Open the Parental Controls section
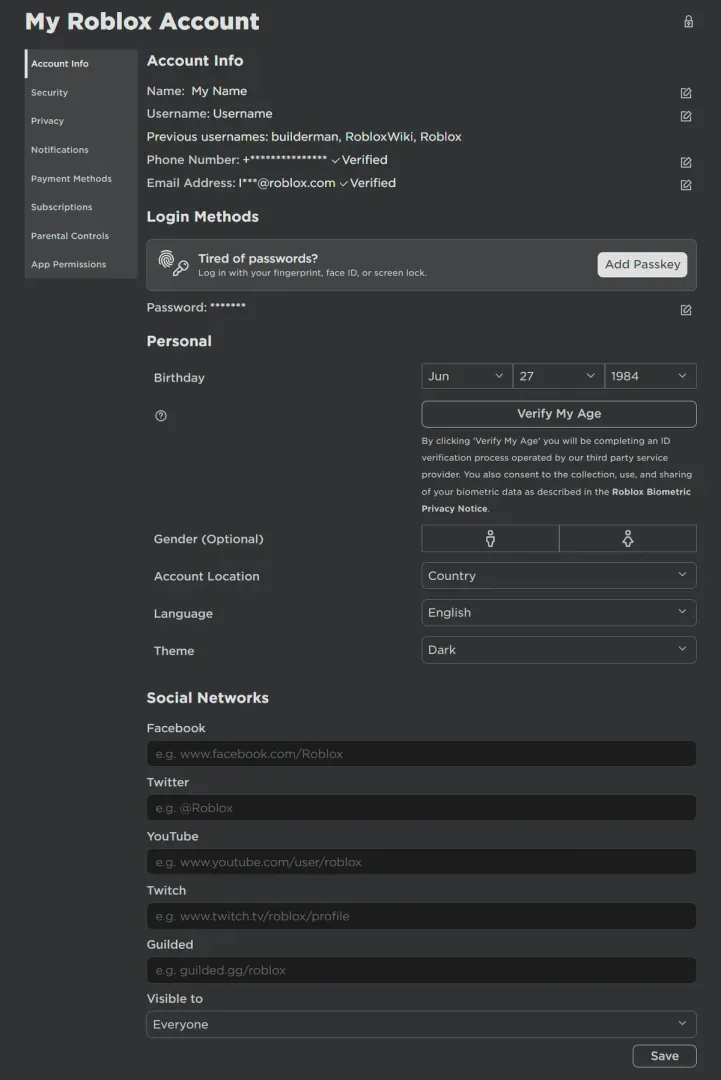721x1080 pixels. click(x=69, y=235)
